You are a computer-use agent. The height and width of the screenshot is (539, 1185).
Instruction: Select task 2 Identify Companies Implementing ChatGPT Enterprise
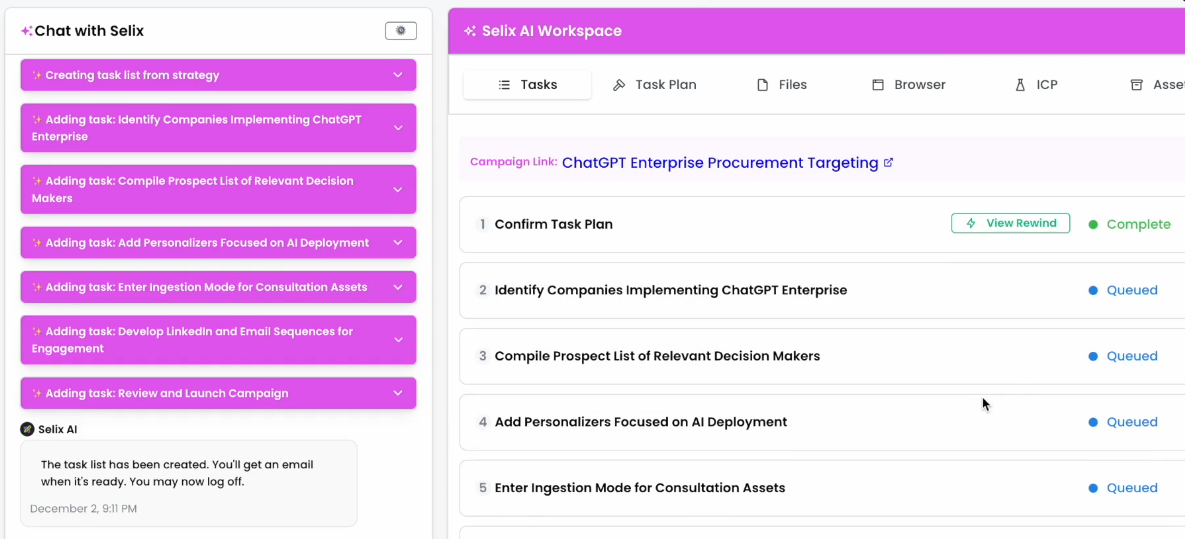[822, 290]
